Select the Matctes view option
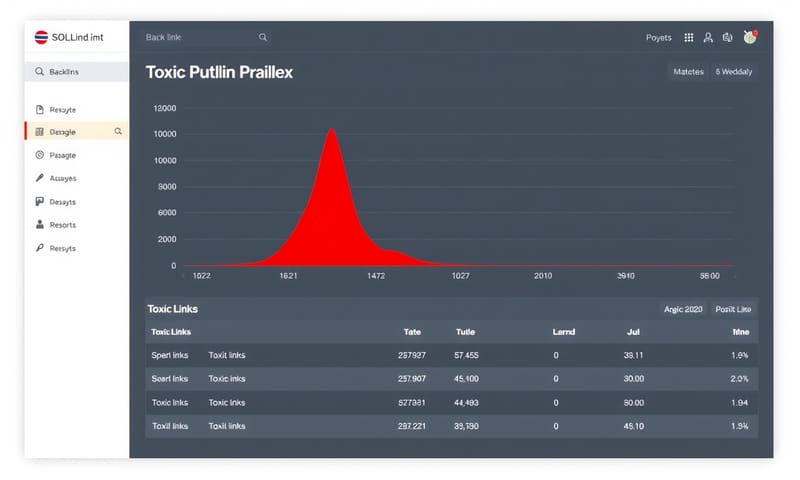 (x=688, y=72)
